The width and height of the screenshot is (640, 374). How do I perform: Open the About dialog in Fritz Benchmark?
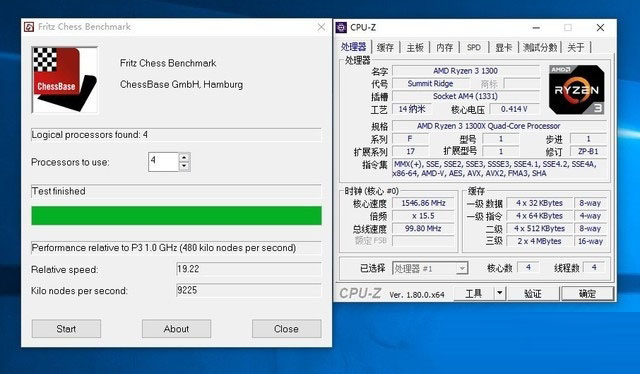(x=176, y=329)
